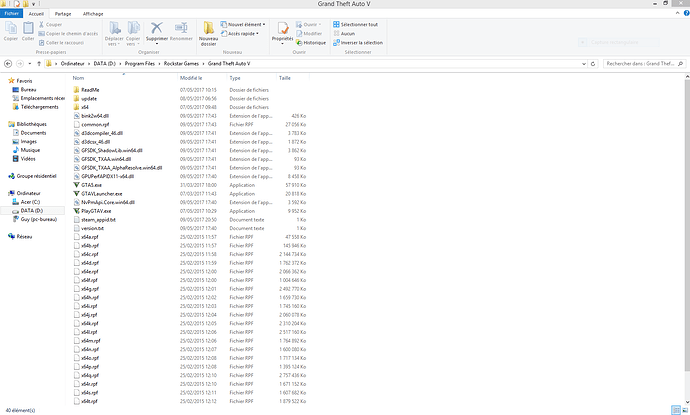Click the Historique button
This screenshot has height=415, width=690.
311,43
